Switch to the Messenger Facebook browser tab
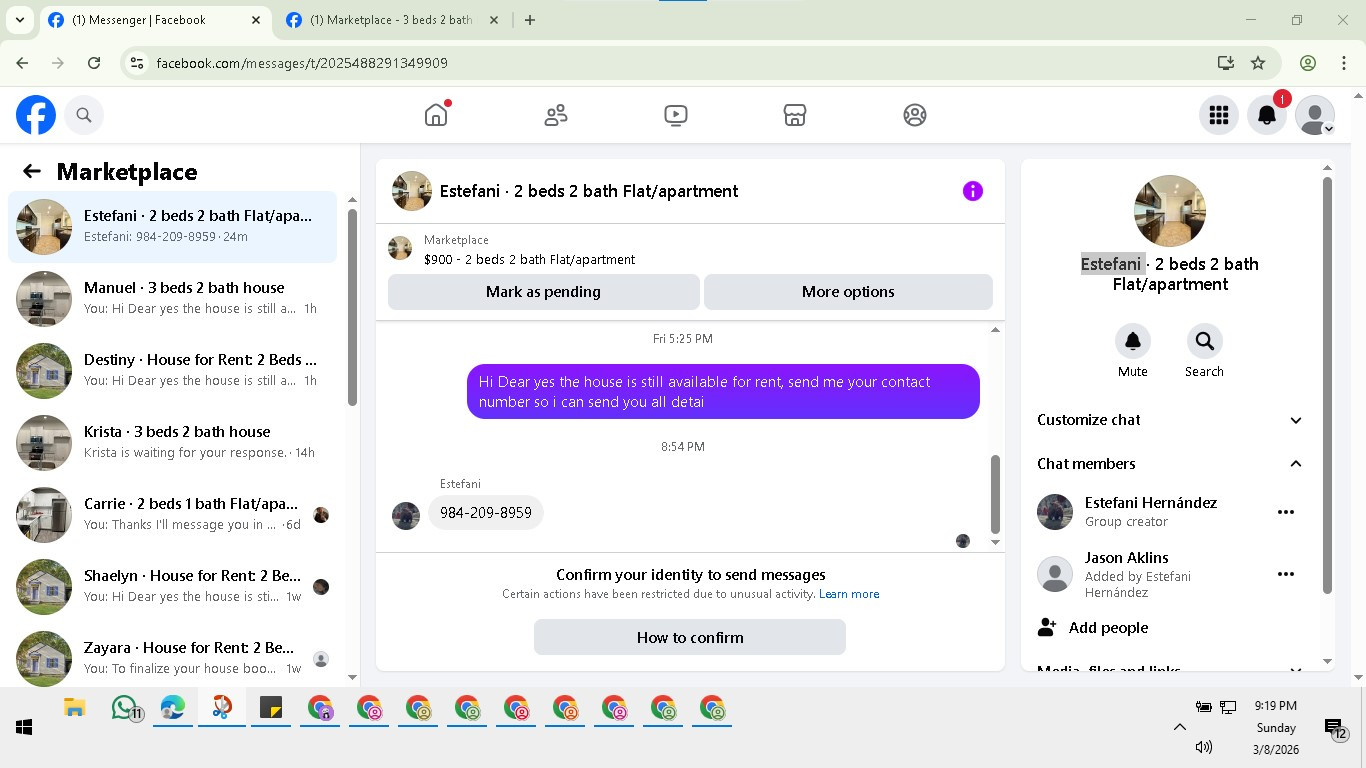The image size is (1366, 768). (x=154, y=20)
